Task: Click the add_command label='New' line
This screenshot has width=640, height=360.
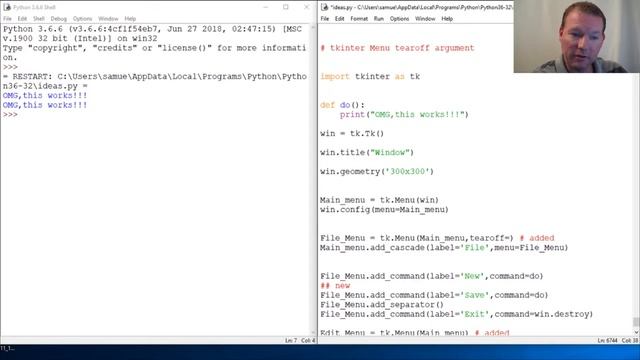Action: tap(432, 276)
